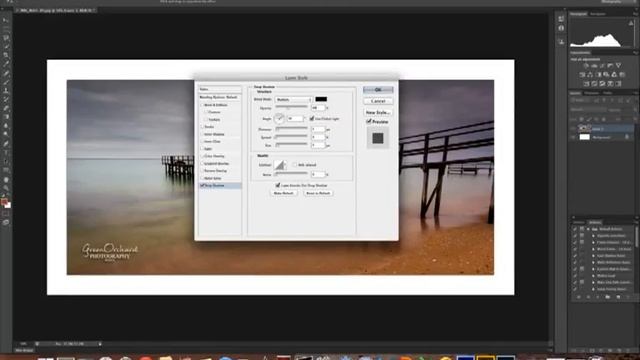
Task: Switch to the Paths tab
Action: [607, 93]
